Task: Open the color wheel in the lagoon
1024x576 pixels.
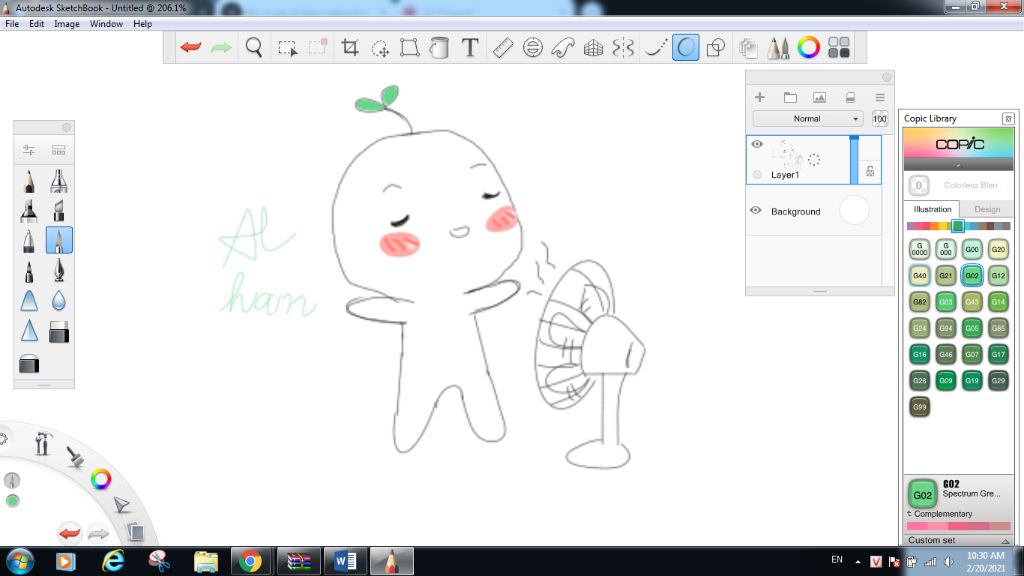Action: tap(101, 479)
